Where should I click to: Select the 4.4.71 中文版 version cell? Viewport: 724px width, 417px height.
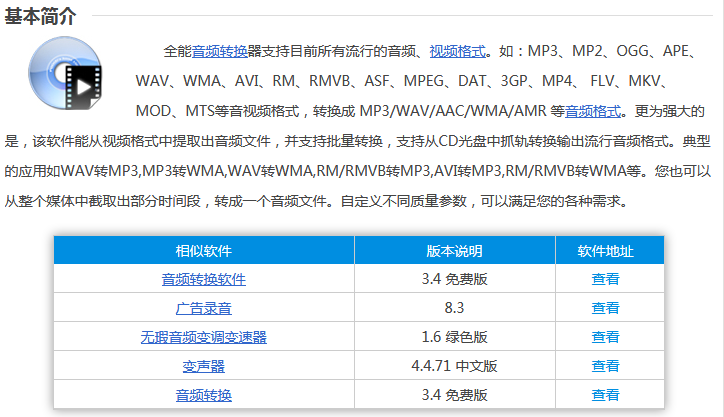[454, 366]
